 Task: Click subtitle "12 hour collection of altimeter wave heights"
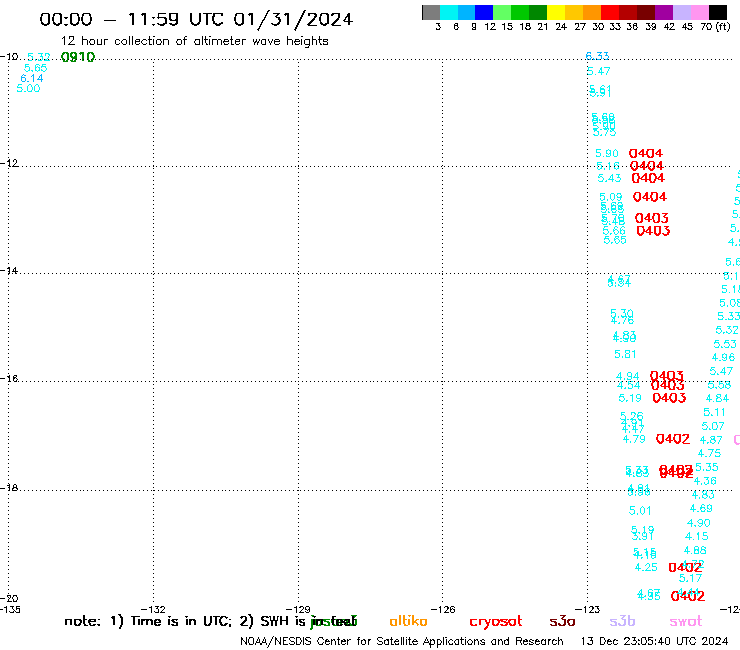point(194,41)
